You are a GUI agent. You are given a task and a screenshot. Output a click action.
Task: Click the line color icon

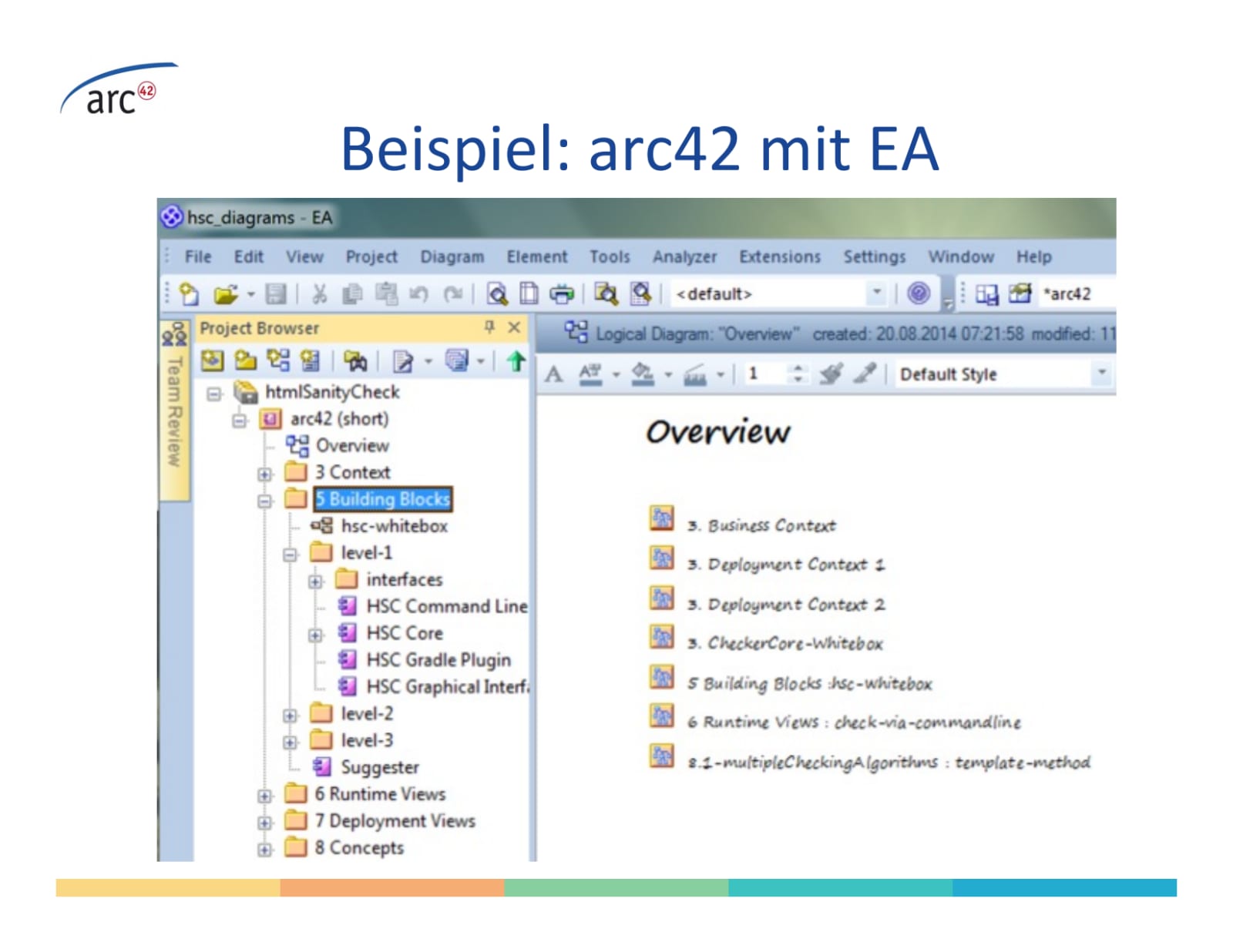coord(695,374)
